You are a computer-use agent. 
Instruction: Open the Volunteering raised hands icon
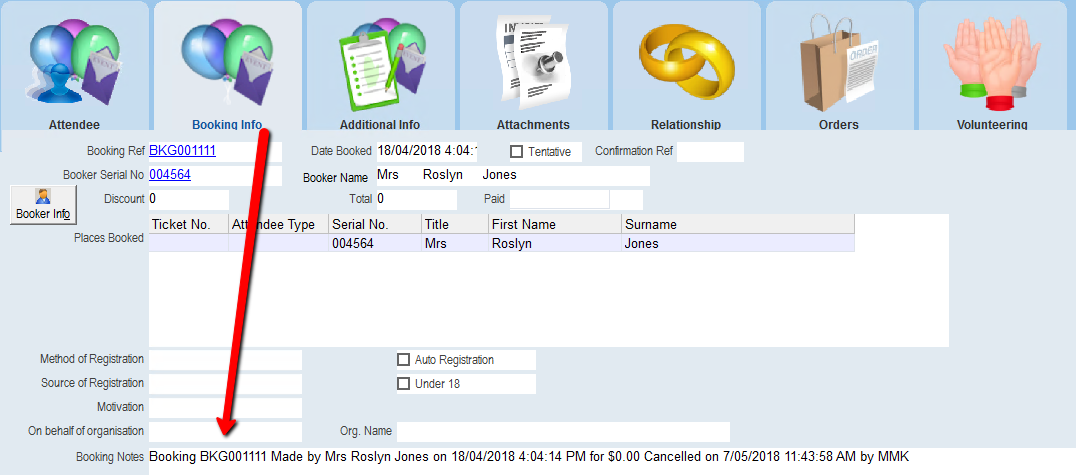click(x=992, y=60)
